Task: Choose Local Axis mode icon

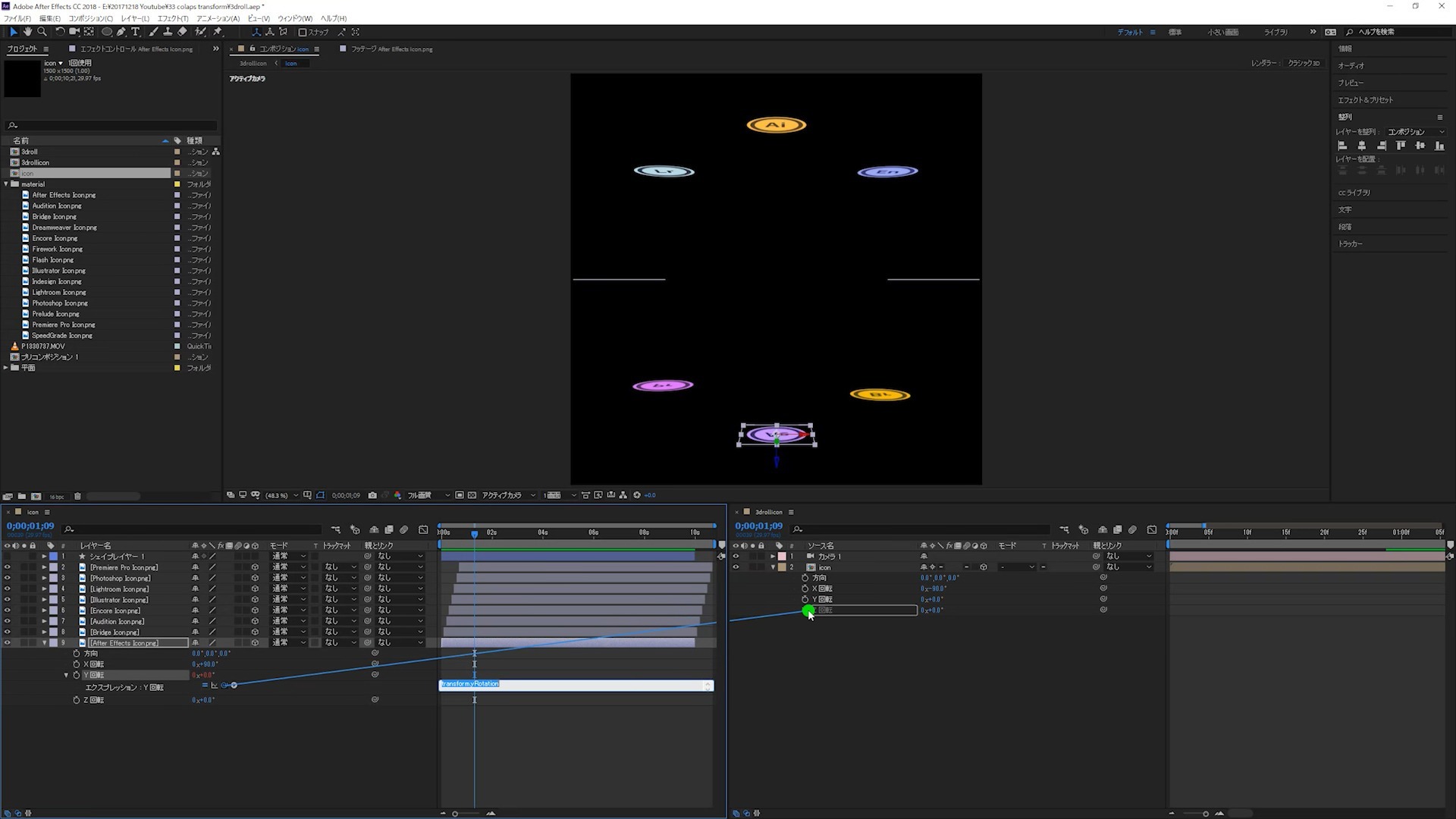Action: [256, 32]
